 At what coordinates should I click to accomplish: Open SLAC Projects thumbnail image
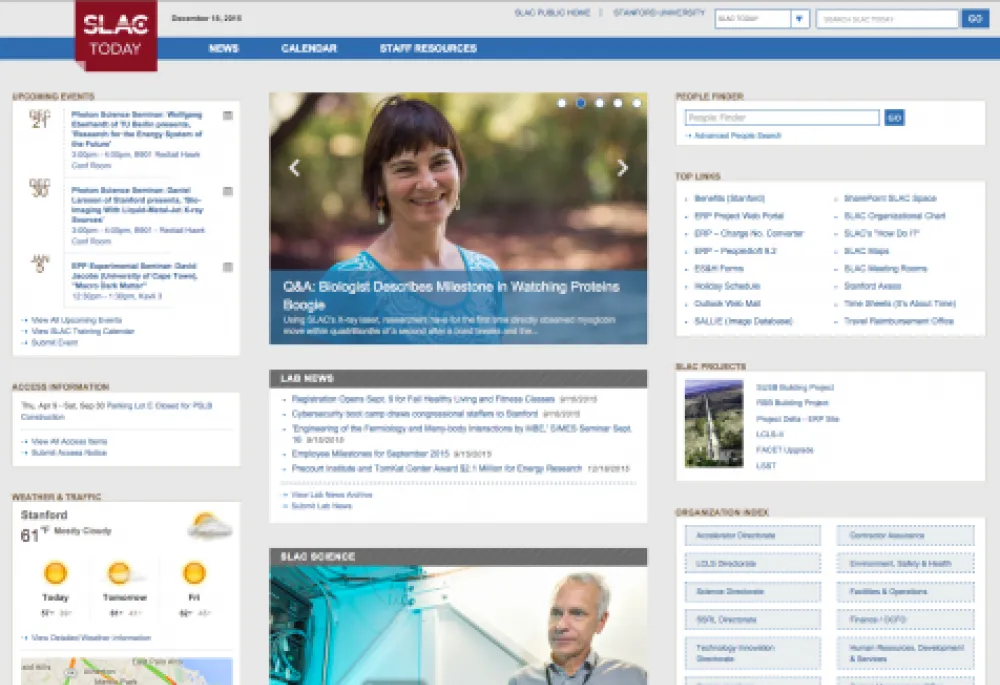tap(714, 423)
